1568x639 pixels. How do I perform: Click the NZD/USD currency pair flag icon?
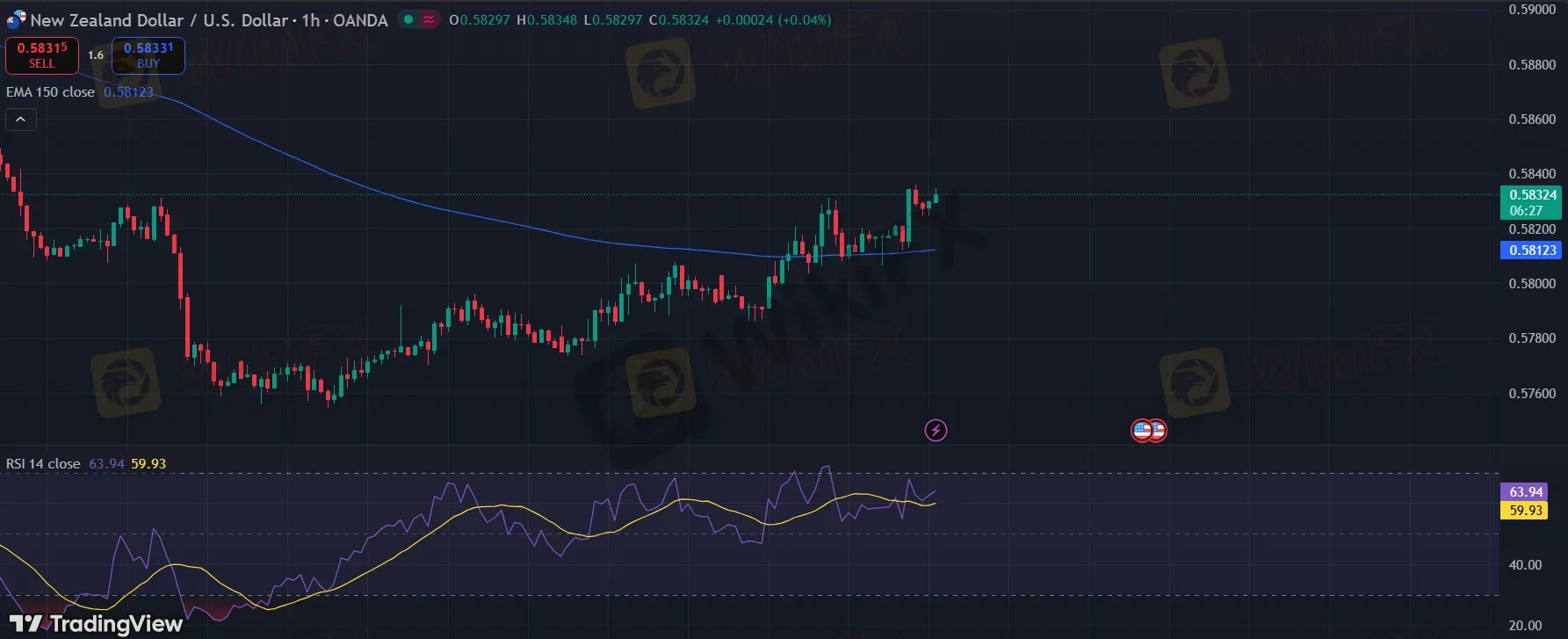[16, 19]
